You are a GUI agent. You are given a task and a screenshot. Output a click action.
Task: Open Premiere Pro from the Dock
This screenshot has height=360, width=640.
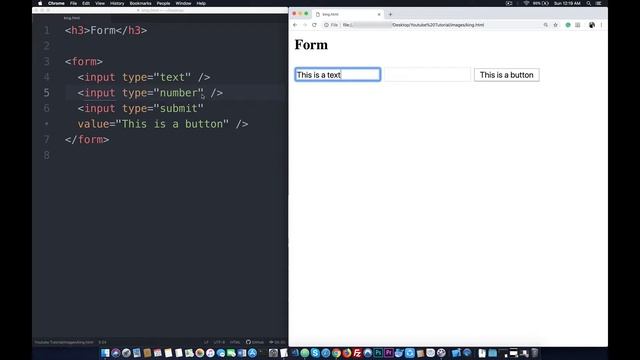click(389, 353)
